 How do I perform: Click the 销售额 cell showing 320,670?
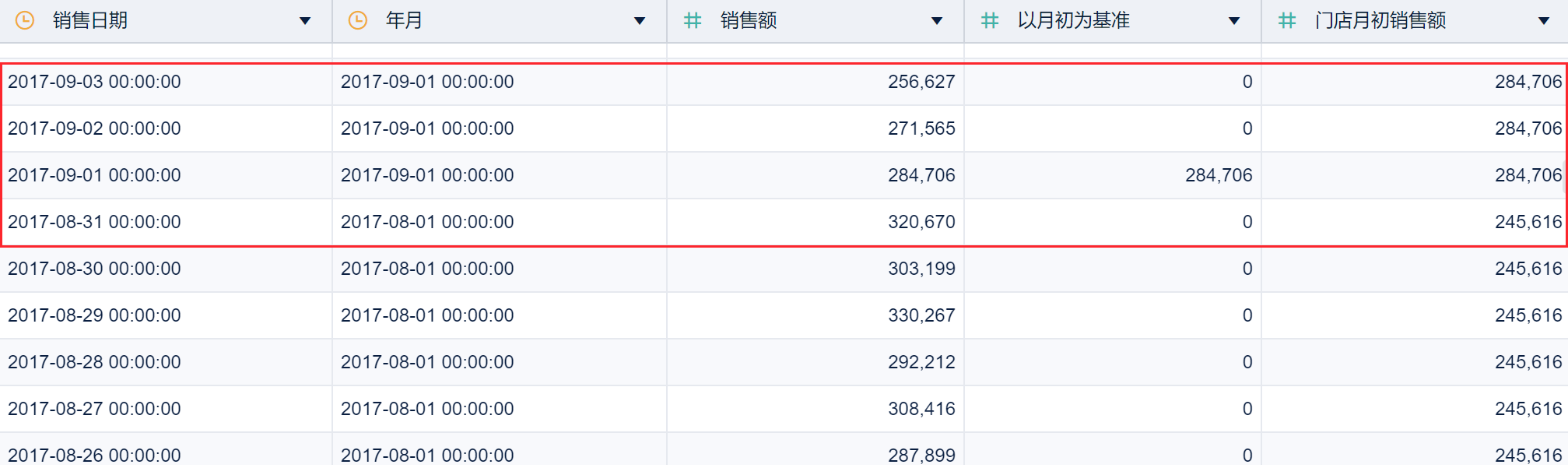(x=921, y=222)
